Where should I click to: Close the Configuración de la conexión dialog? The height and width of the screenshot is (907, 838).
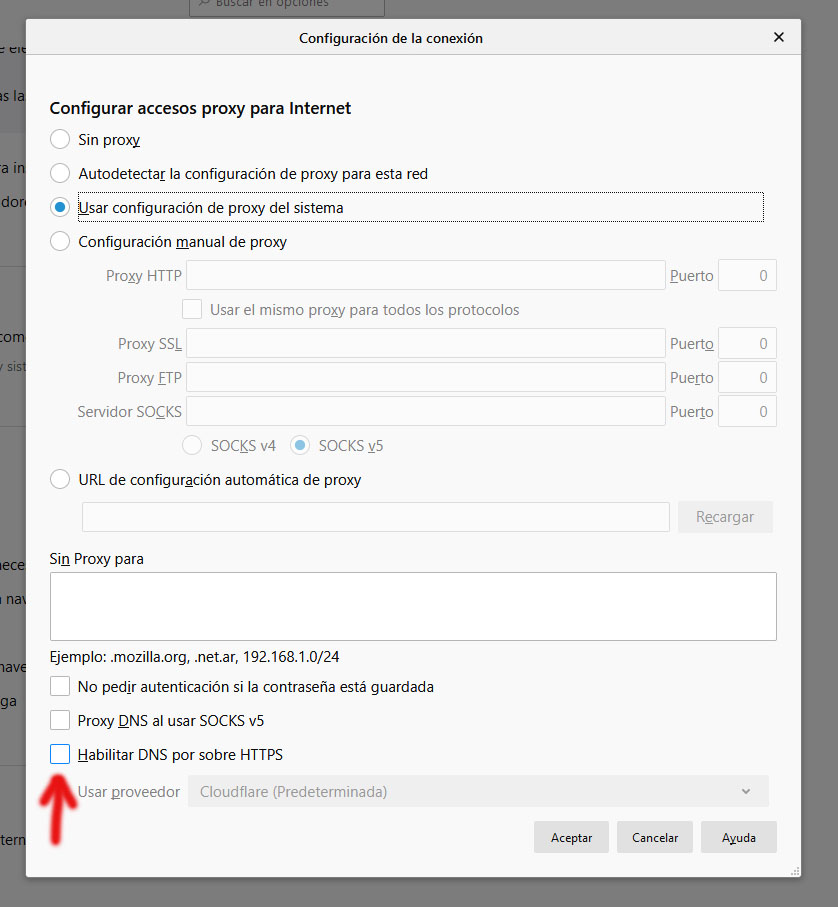[x=779, y=38]
